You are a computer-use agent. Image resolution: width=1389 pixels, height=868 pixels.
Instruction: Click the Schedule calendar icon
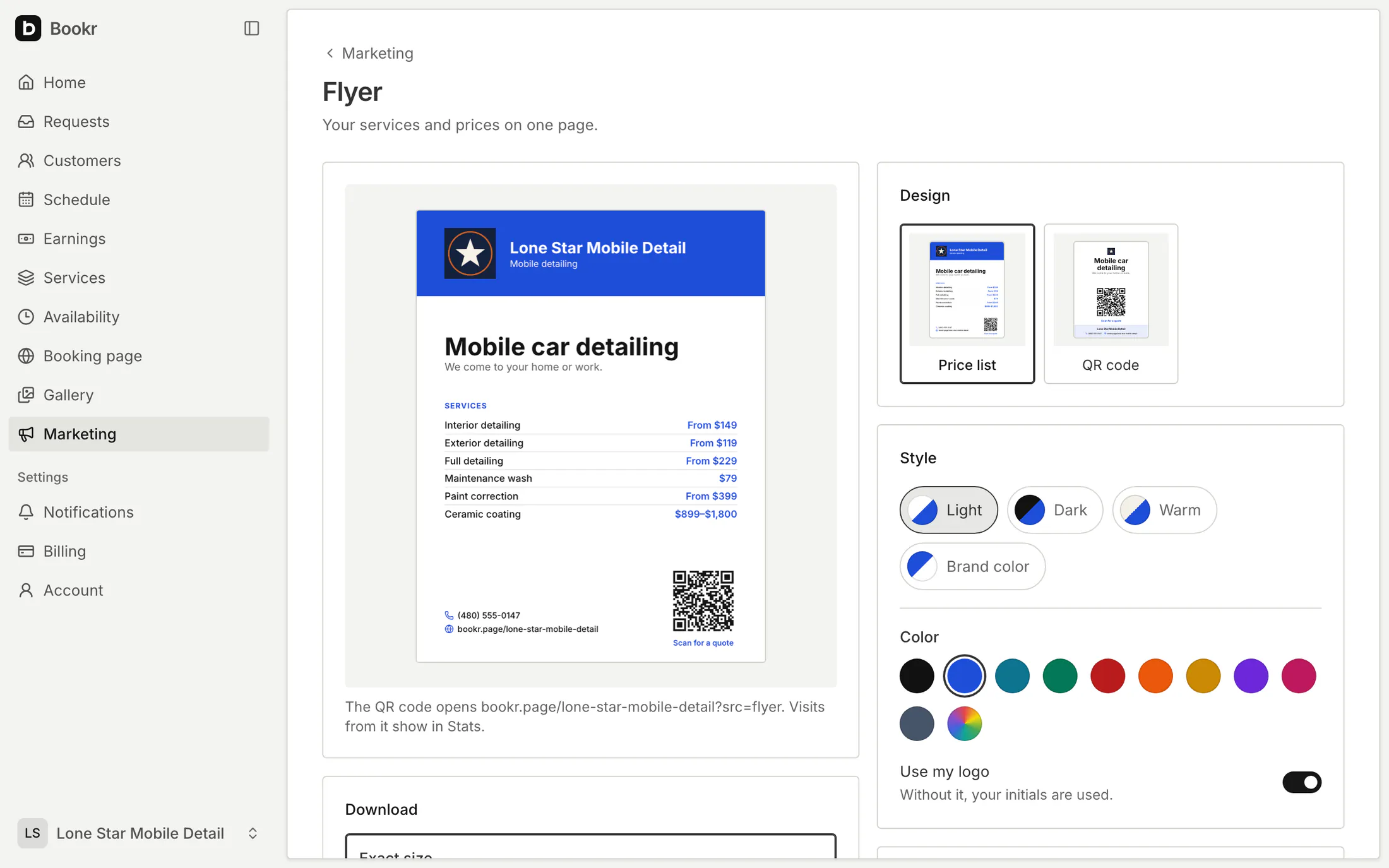click(x=26, y=199)
